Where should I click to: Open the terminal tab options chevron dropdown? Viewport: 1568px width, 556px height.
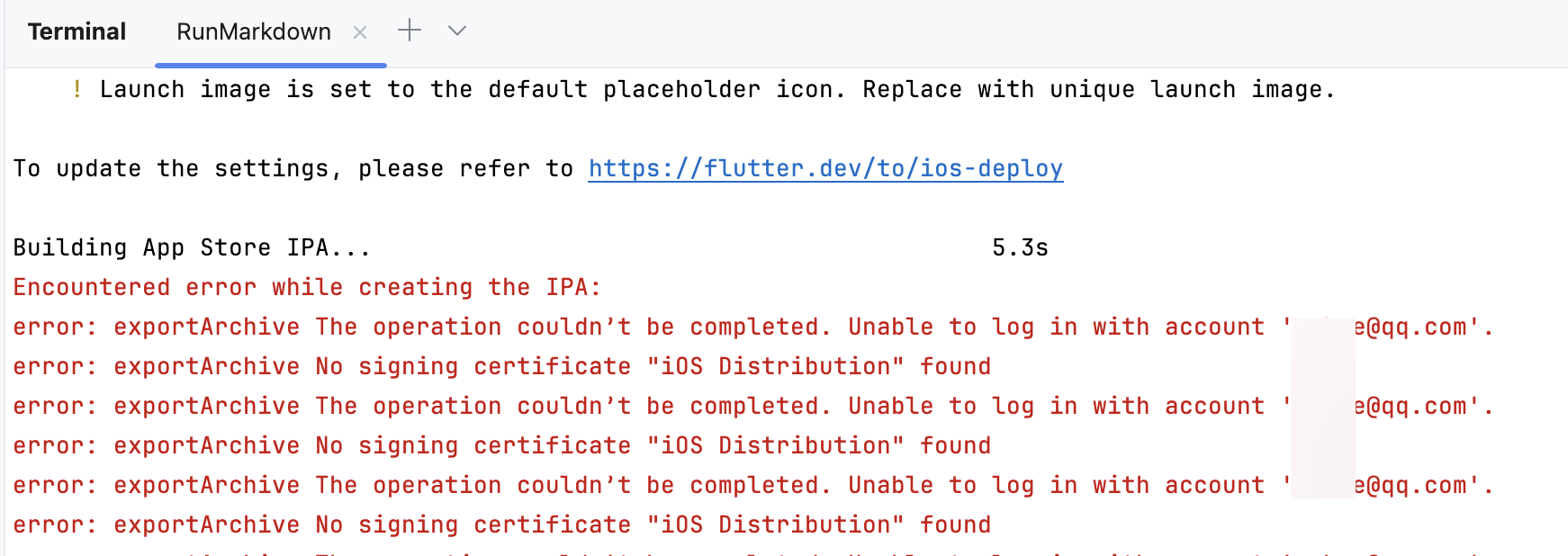coord(457,31)
